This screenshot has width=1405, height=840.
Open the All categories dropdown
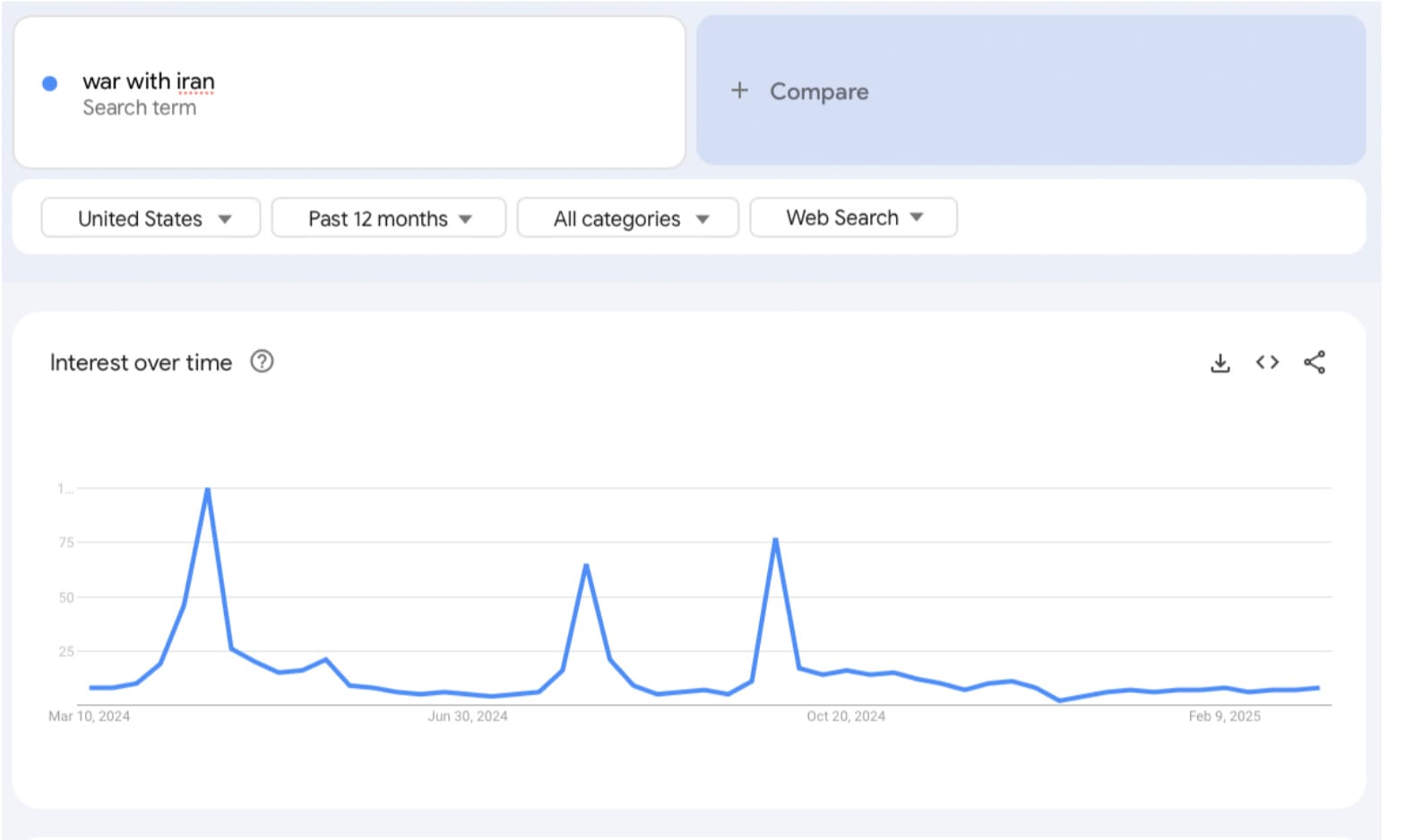click(x=628, y=218)
